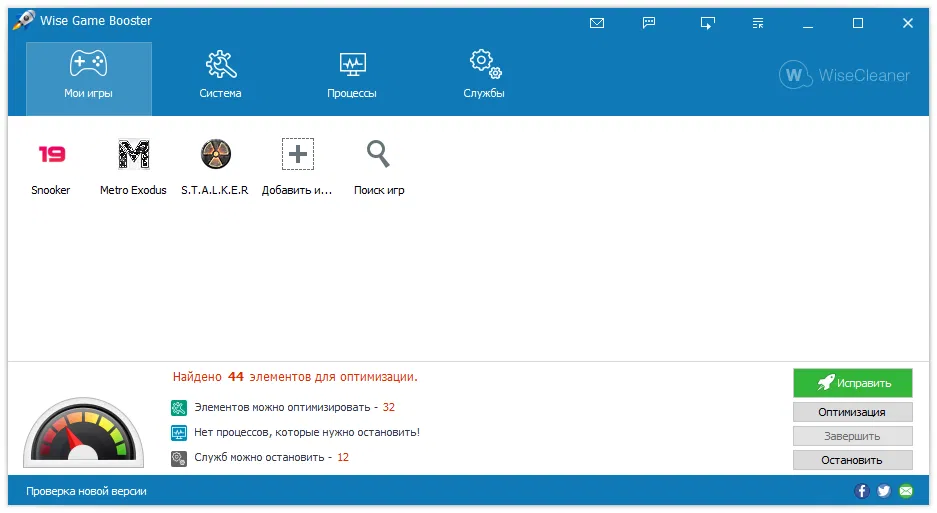The width and height of the screenshot is (937, 513).
Task: Click the system optimization icon beside Элементов
Action: point(179,408)
